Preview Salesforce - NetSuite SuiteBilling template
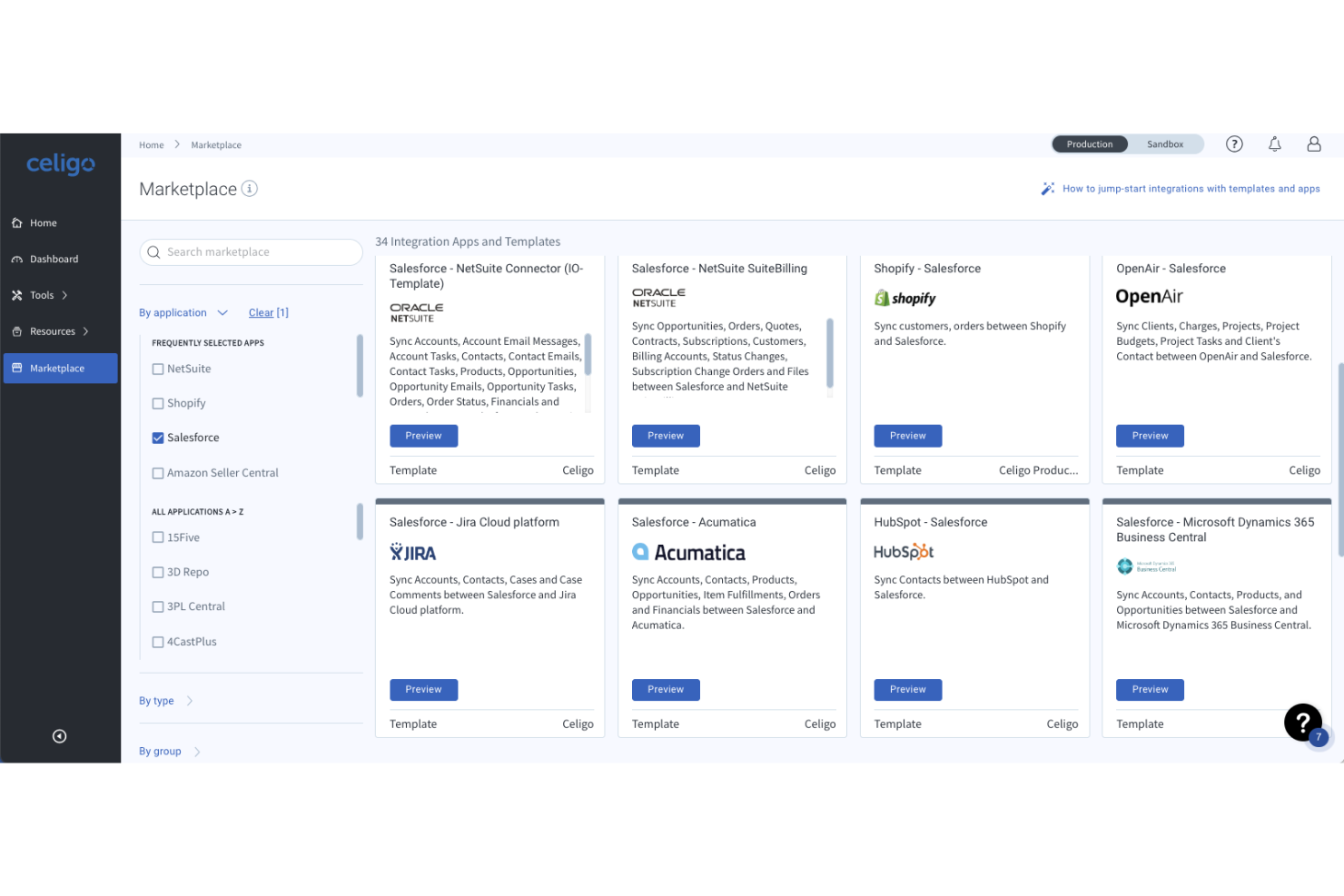The image size is (1344, 896). tap(666, 436)
